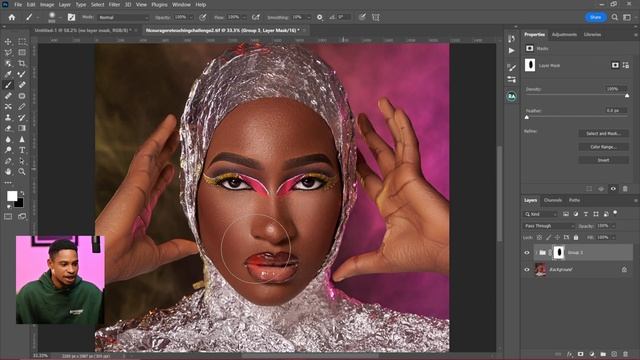The image size is (640, 360).
Task: Click the Color Range button
Action: (603, 147)
